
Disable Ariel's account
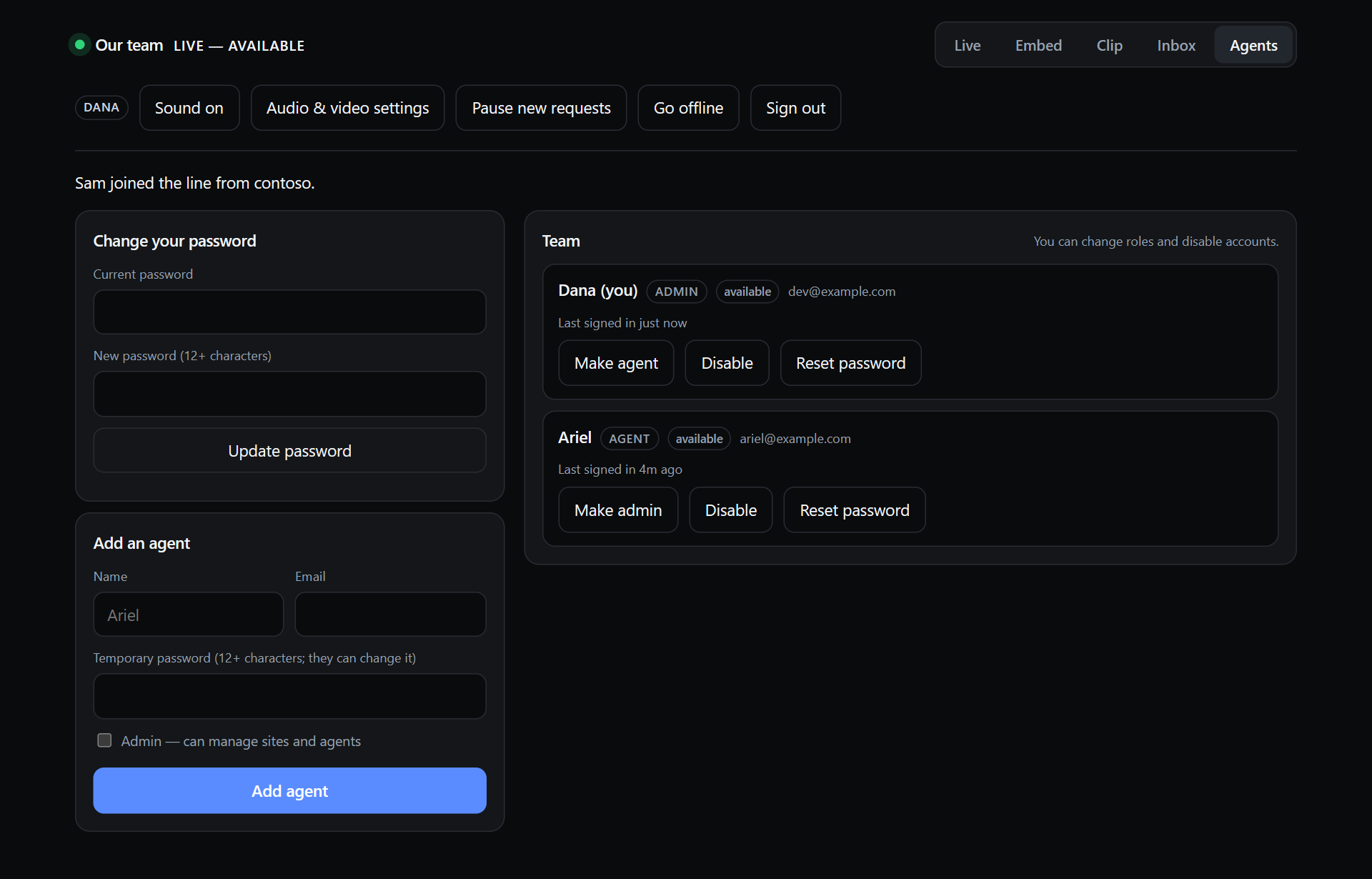pyautogui.click(x=730, y=510)
